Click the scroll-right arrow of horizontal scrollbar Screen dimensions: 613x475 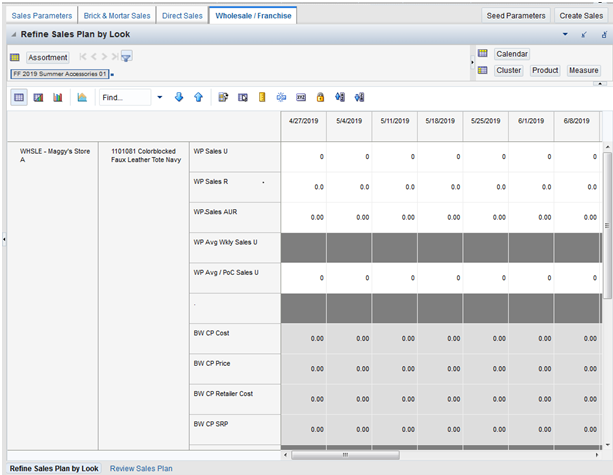(597, 455)
